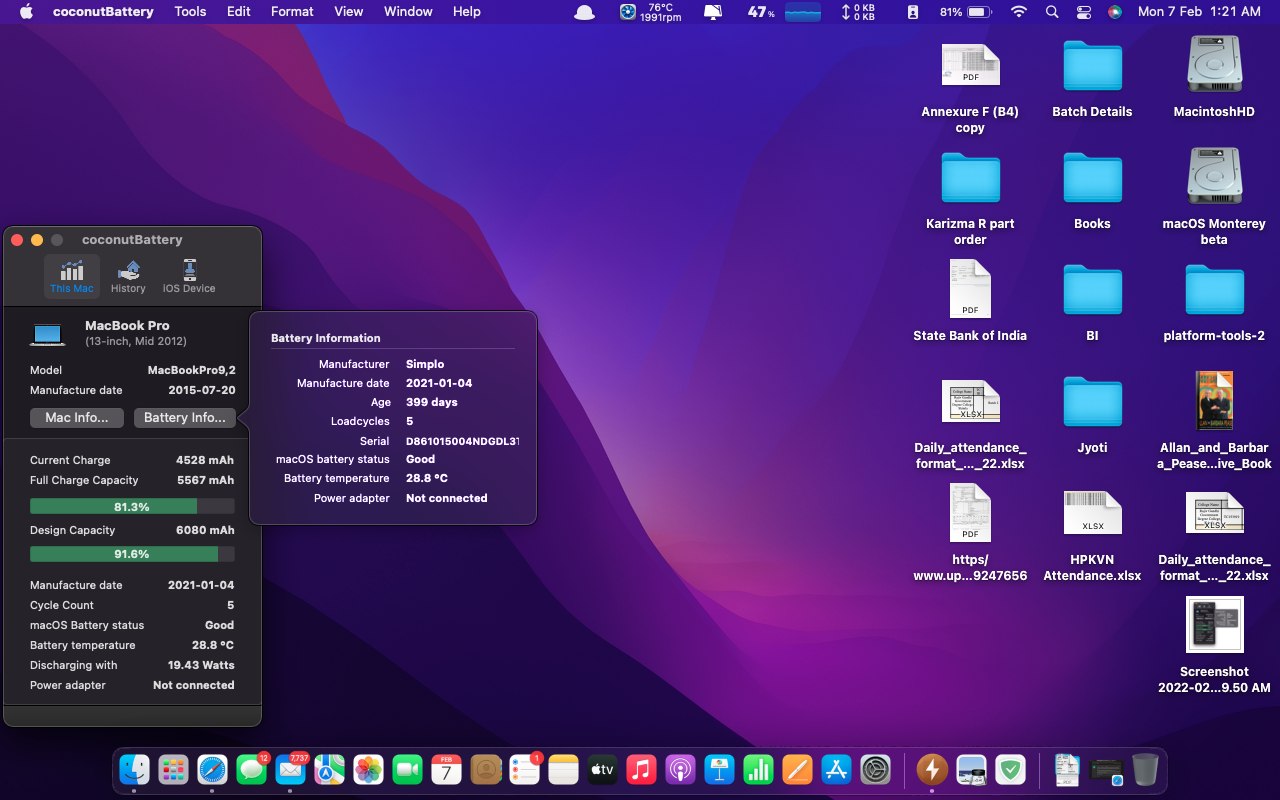1280x800 pixels.
Task: Open the Format menu
Action: tap(291, 12)
